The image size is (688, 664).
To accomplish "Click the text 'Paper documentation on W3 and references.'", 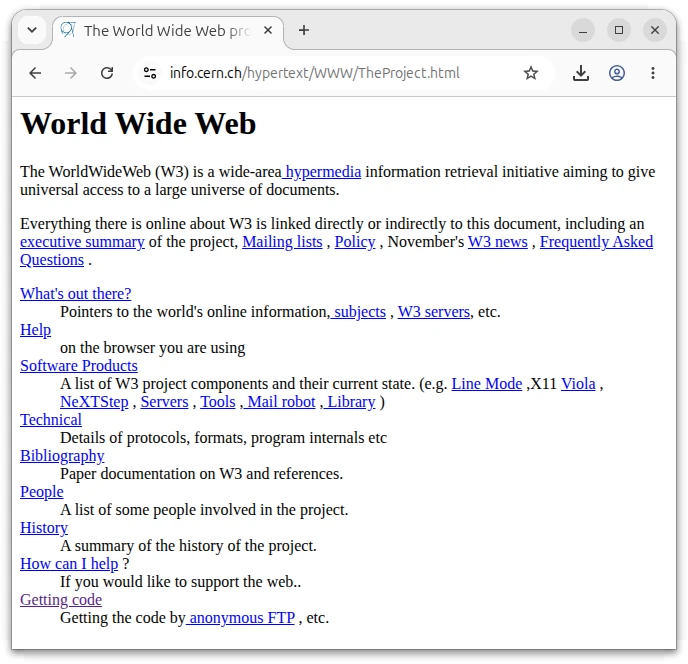I will [x=201, y=474].
